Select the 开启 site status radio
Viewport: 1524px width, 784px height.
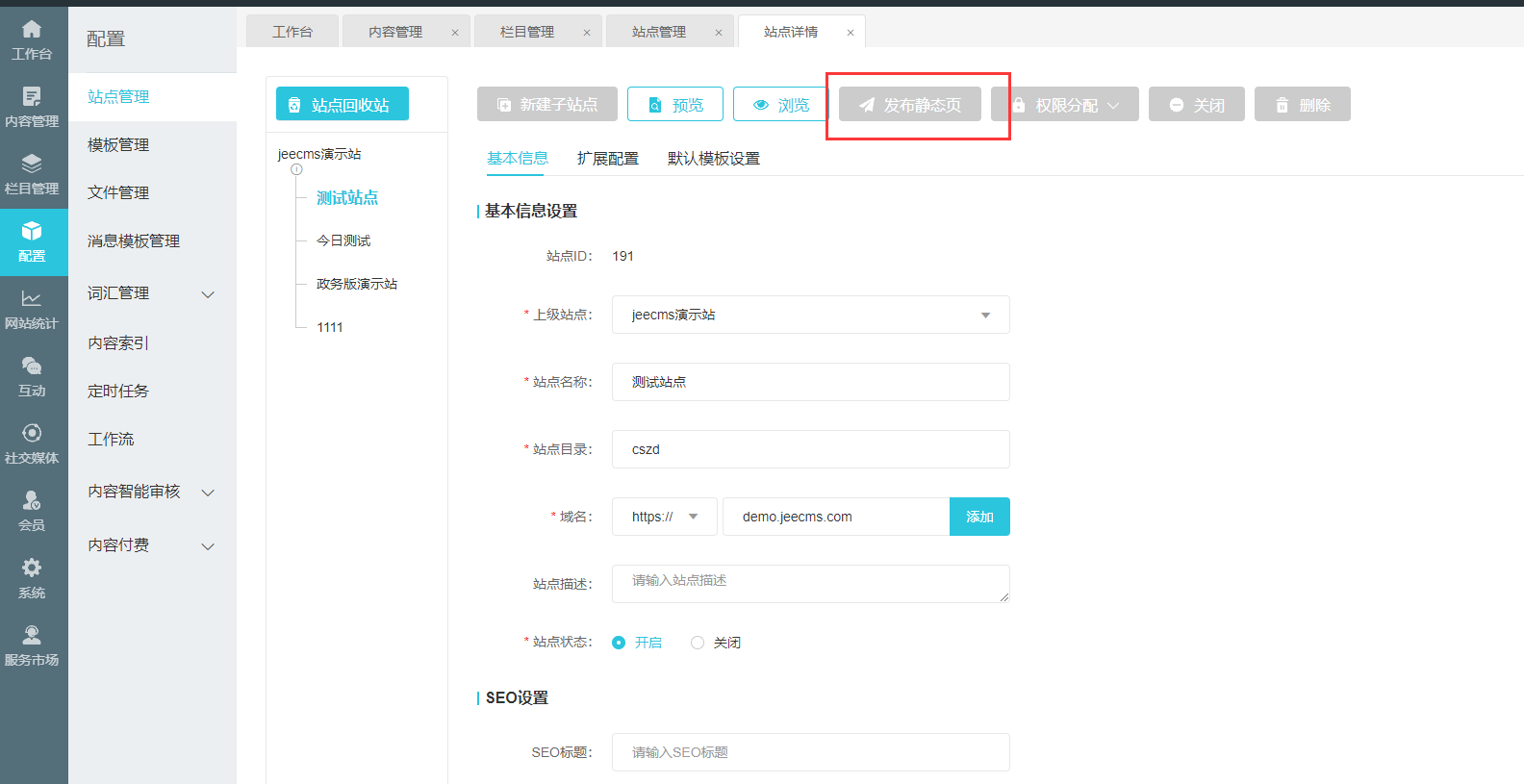(x=619, y=643)
